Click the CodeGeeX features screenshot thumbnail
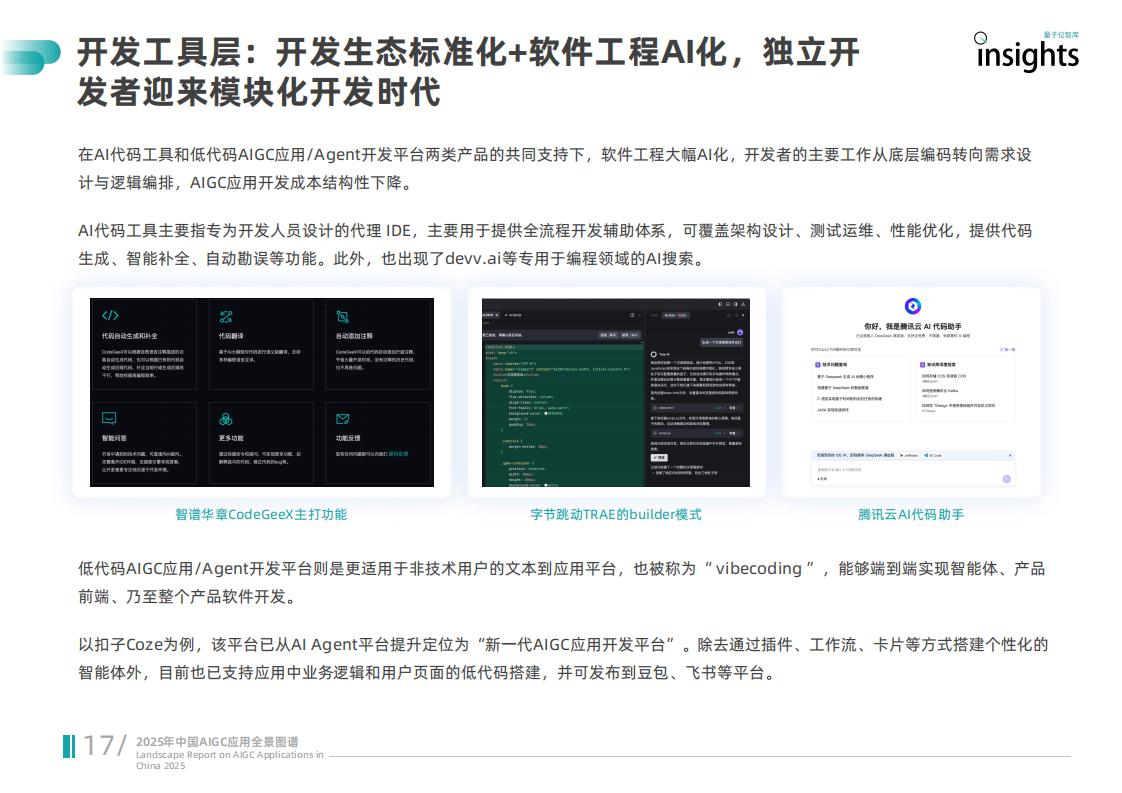 (x=262, y=392)
